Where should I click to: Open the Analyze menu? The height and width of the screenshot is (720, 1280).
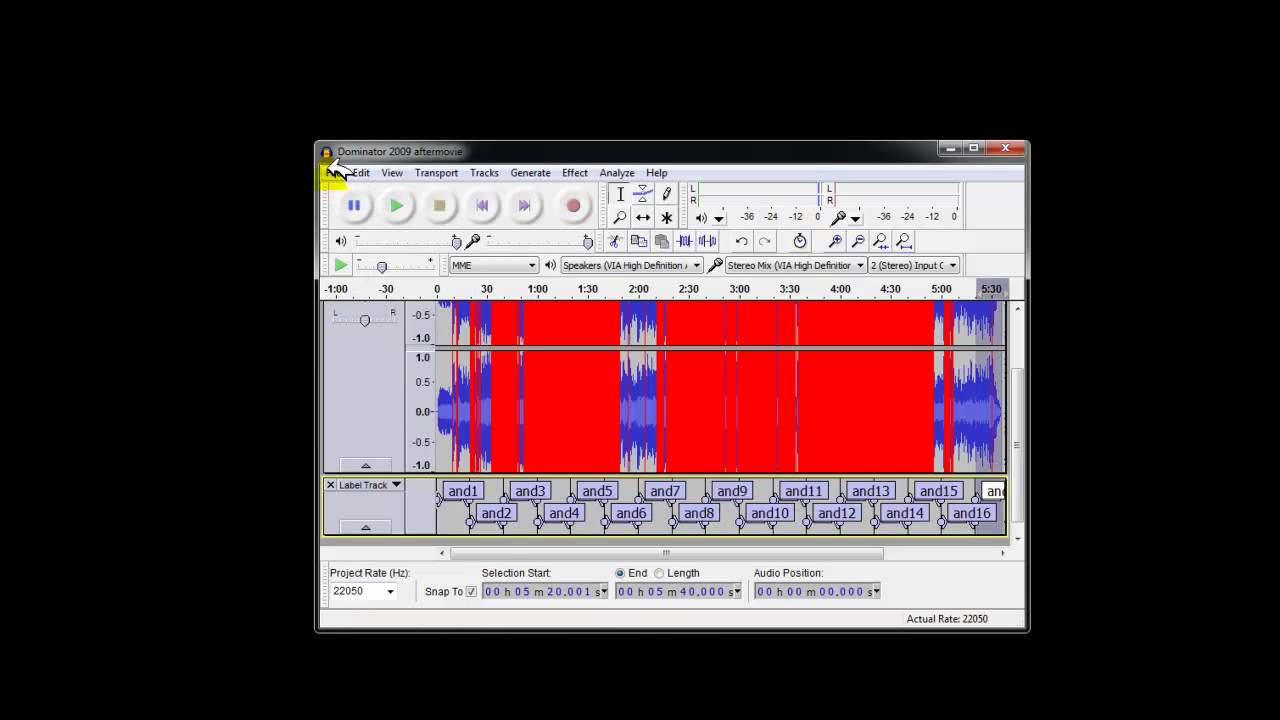617,173
